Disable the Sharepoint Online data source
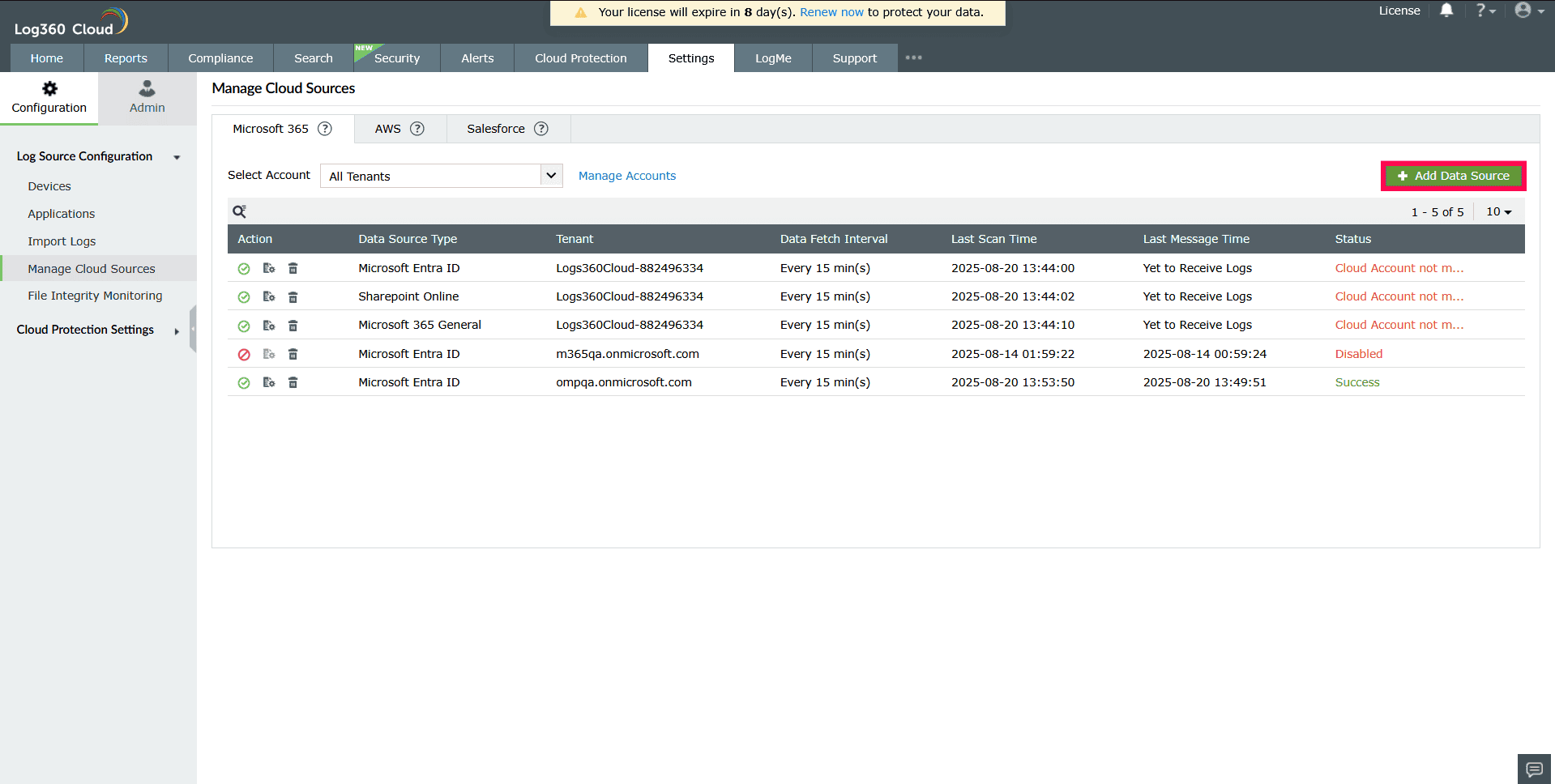Image resolution: width=1555 pixels, height=784 pixels. pos(244,297)
